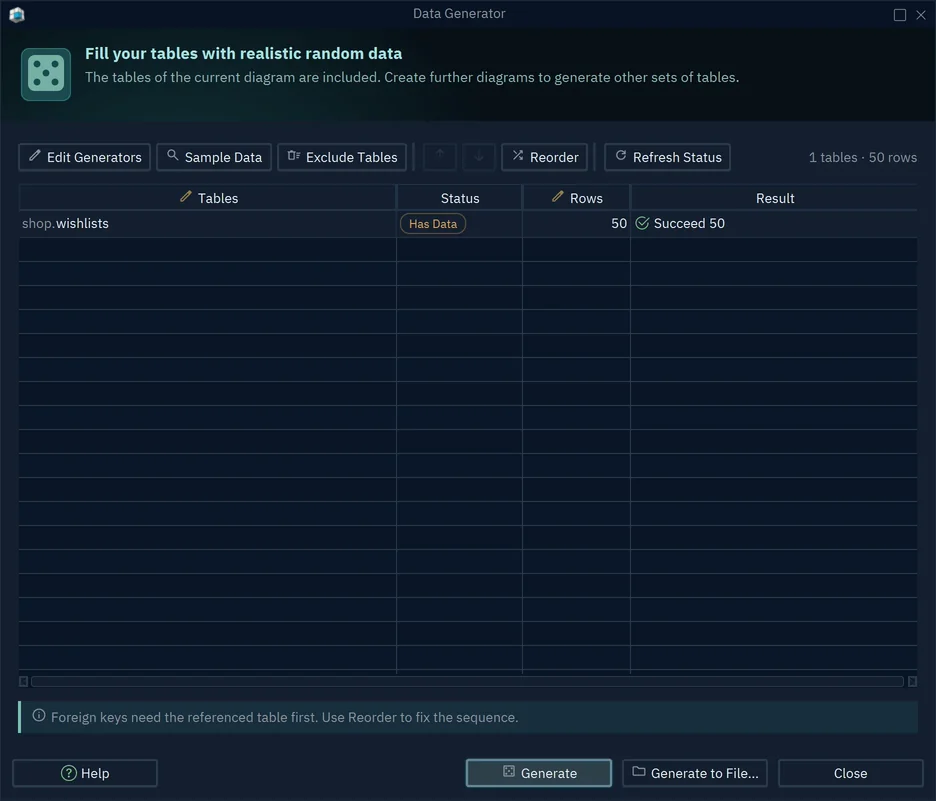Click the Rows column header
The height and width of the screenshot is (801, 936).
coord(577,198)
